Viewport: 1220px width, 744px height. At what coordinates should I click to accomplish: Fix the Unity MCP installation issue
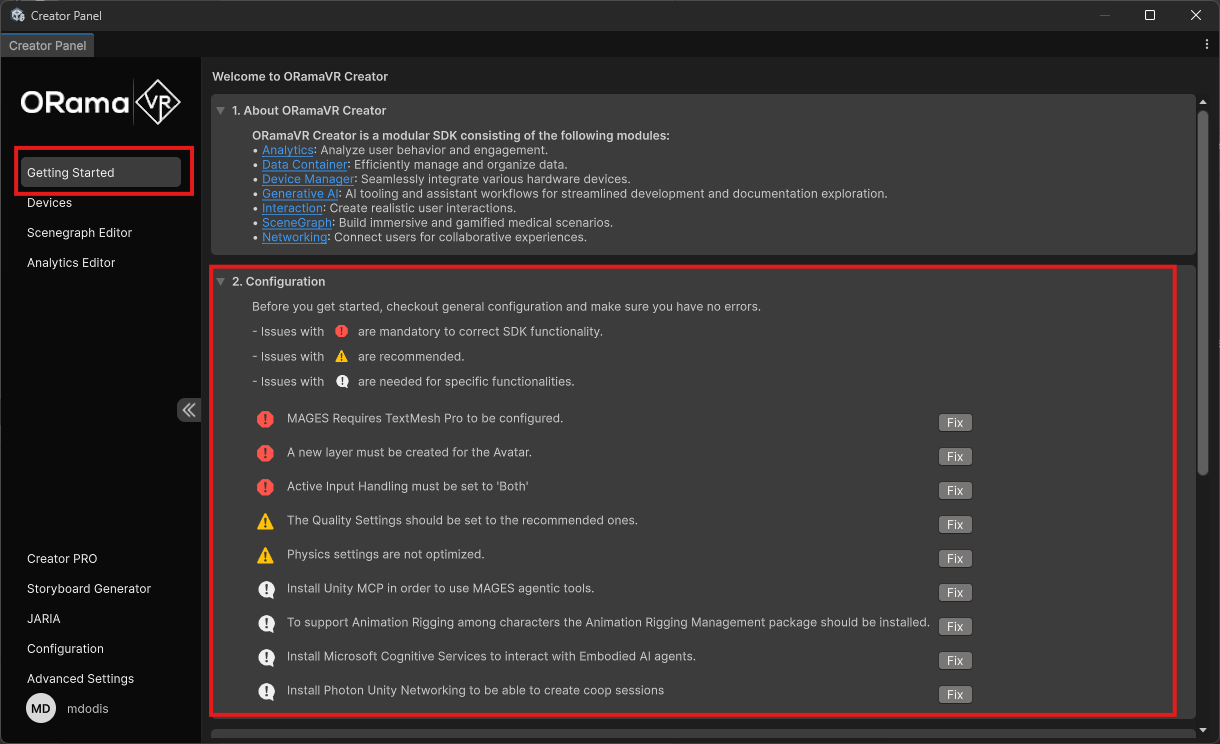point(955,593)
